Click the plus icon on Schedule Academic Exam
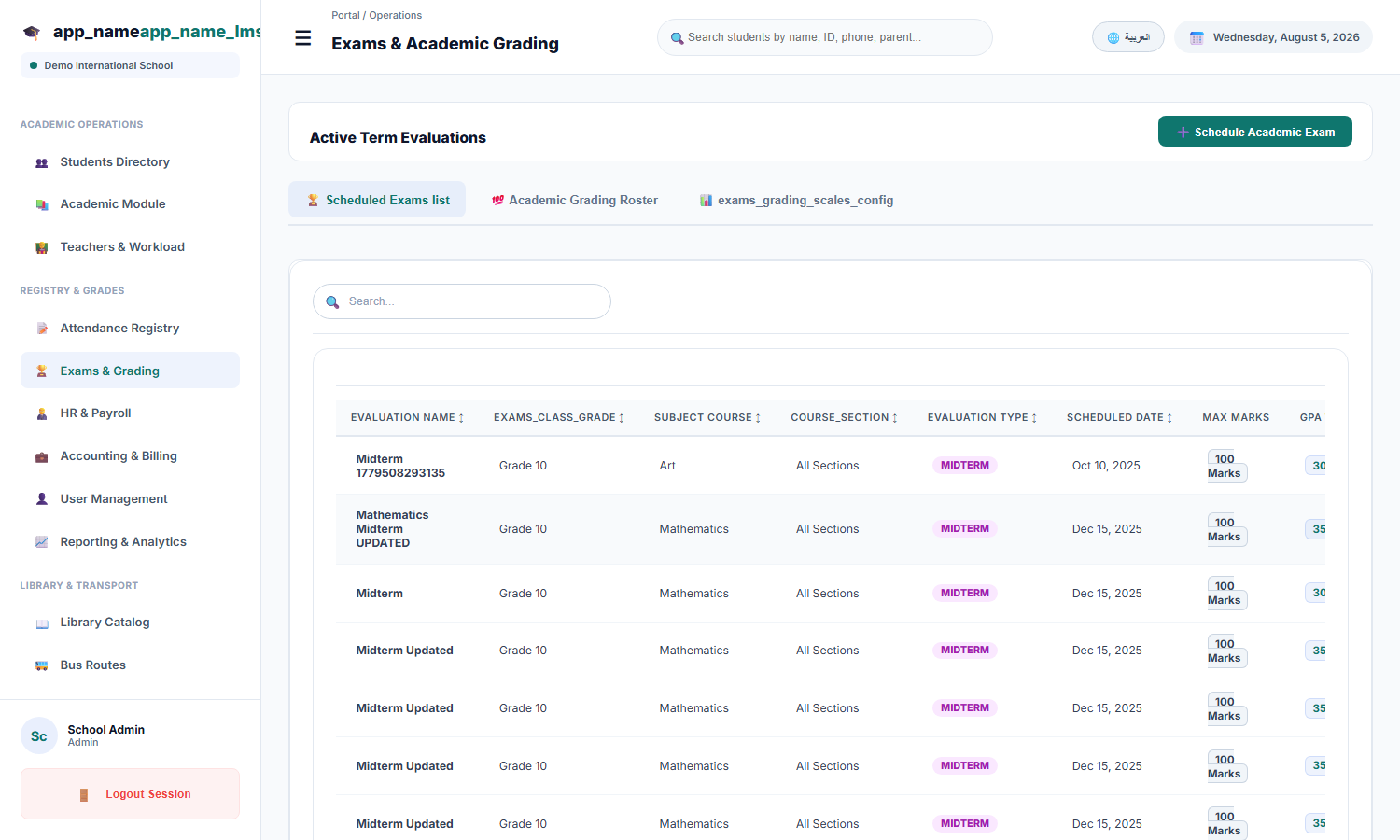 pyautogui.click(x=1183, y=133)
